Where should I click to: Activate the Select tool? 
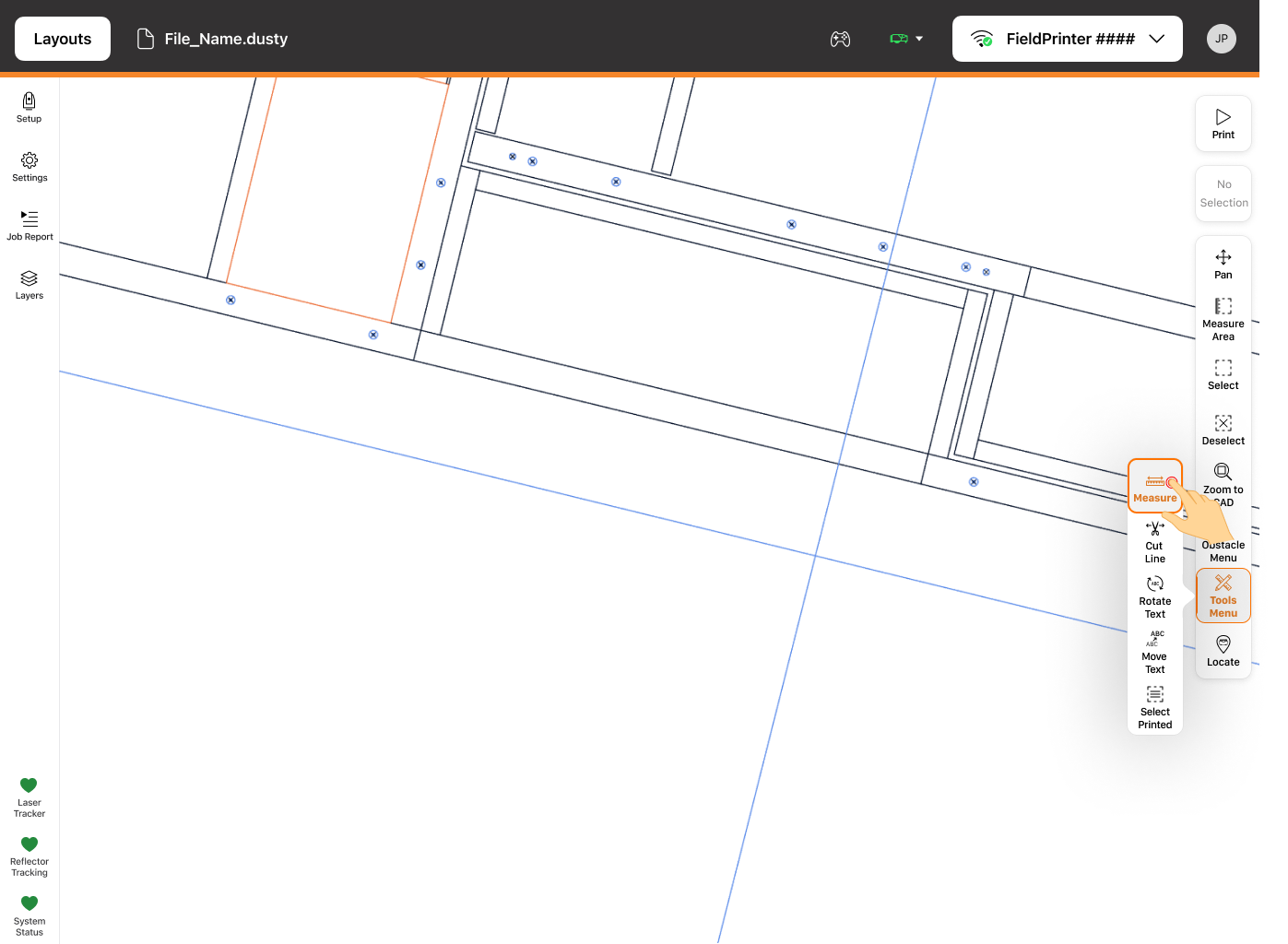(1223, 374)
